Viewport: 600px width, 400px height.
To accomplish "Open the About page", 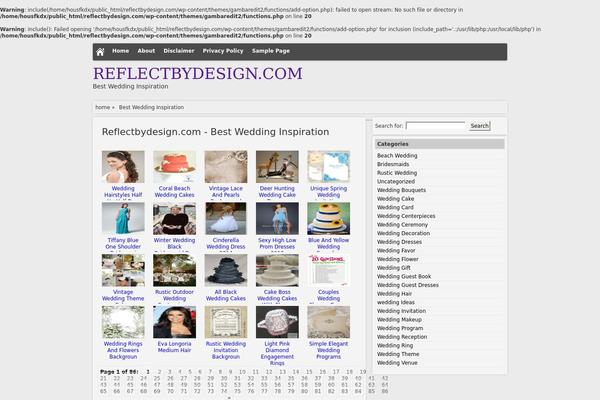I will click(x=146, y=51).
